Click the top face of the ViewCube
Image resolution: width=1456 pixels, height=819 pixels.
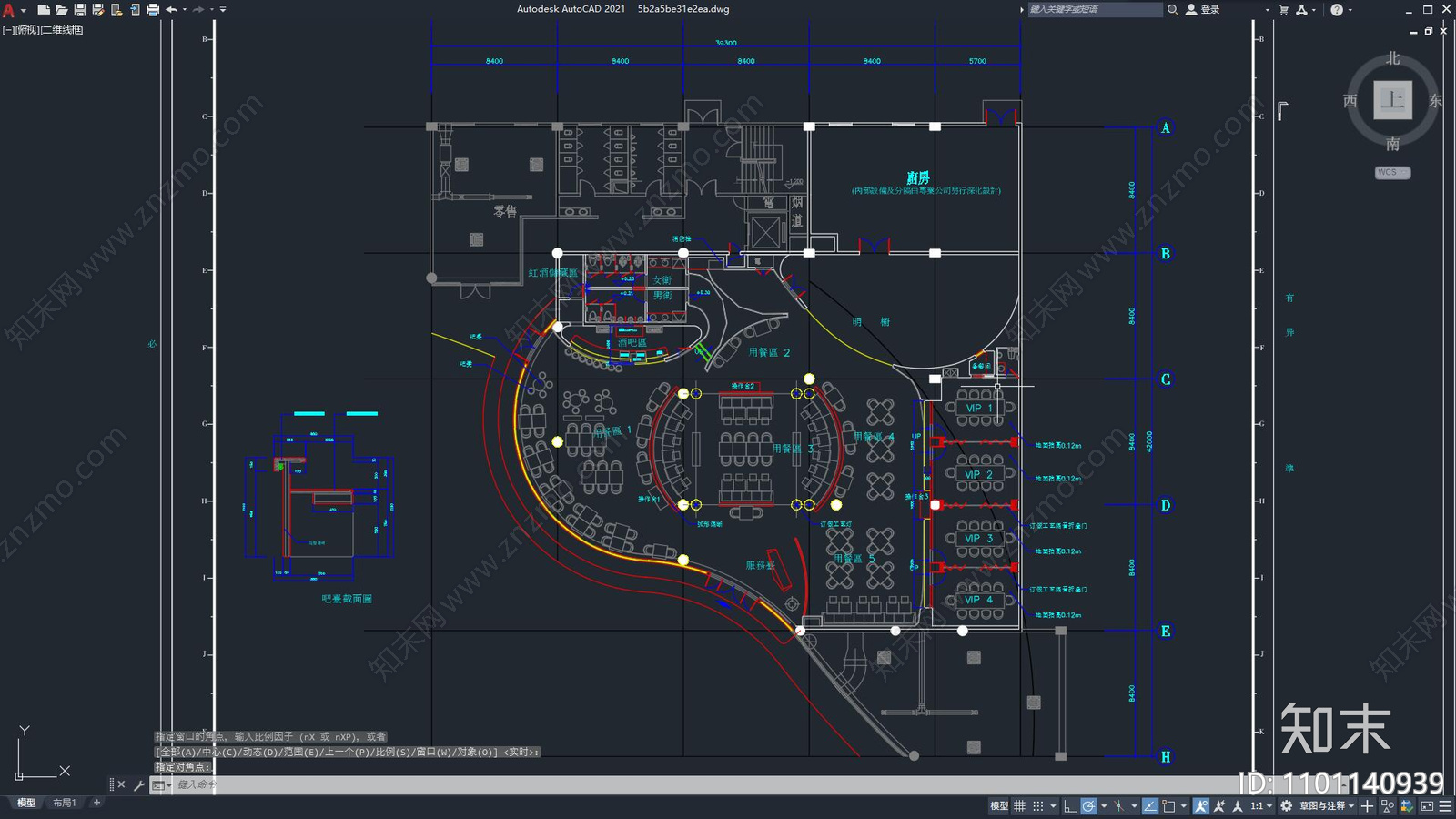point(1392,99)
